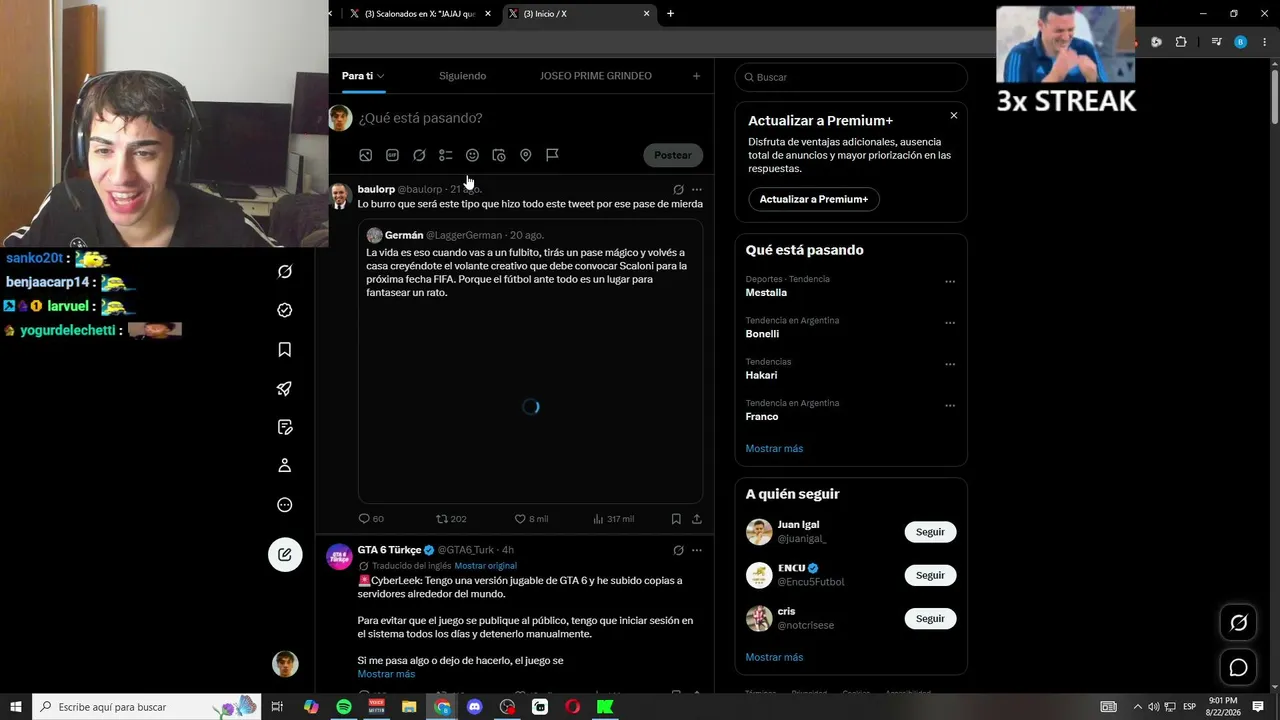
Task: Click the rocket icon in the sidebar
Action: pyautogui.click(x=285, y=389)
